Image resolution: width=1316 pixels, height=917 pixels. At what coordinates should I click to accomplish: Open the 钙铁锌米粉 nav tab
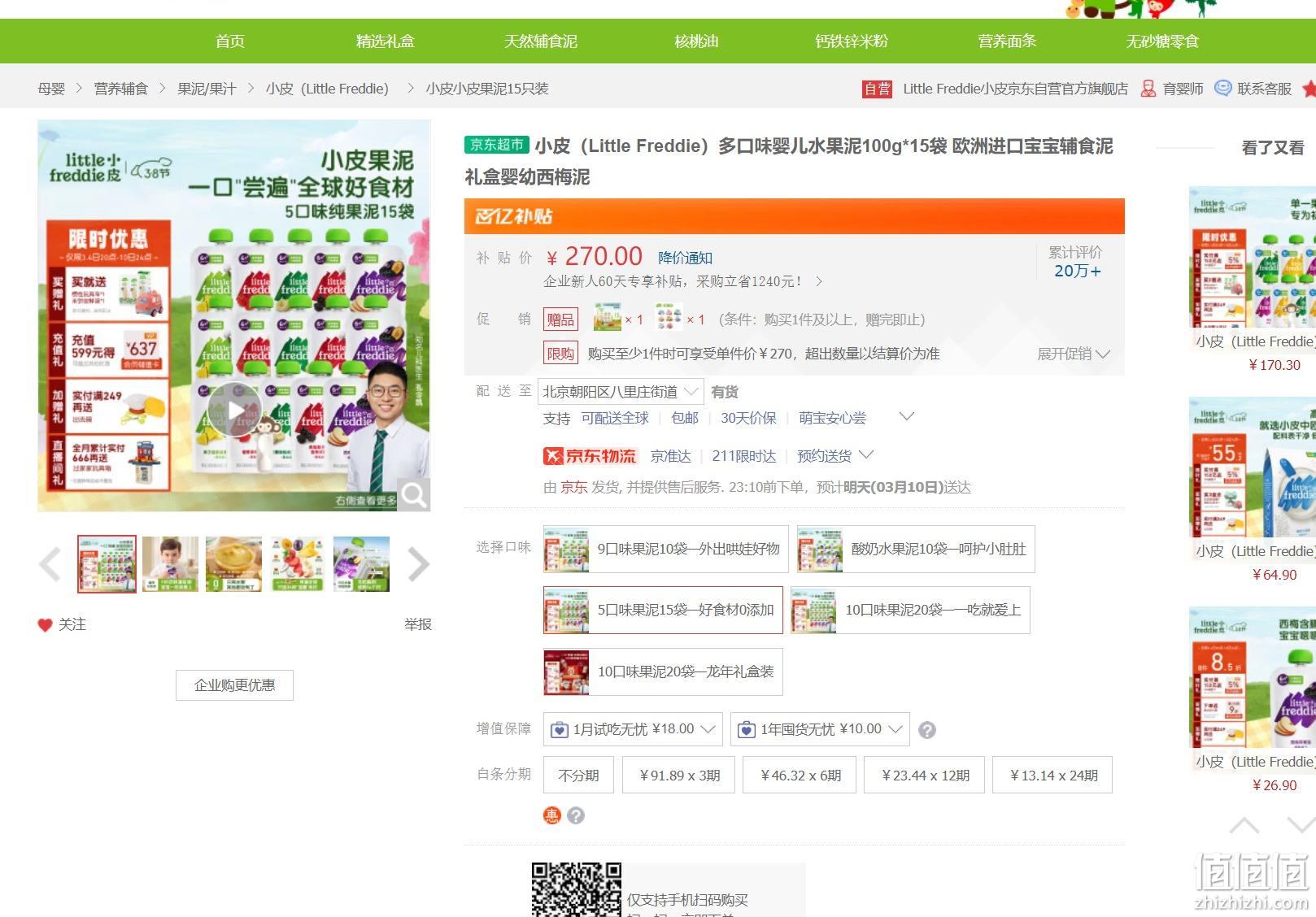[x=852, y=41]
